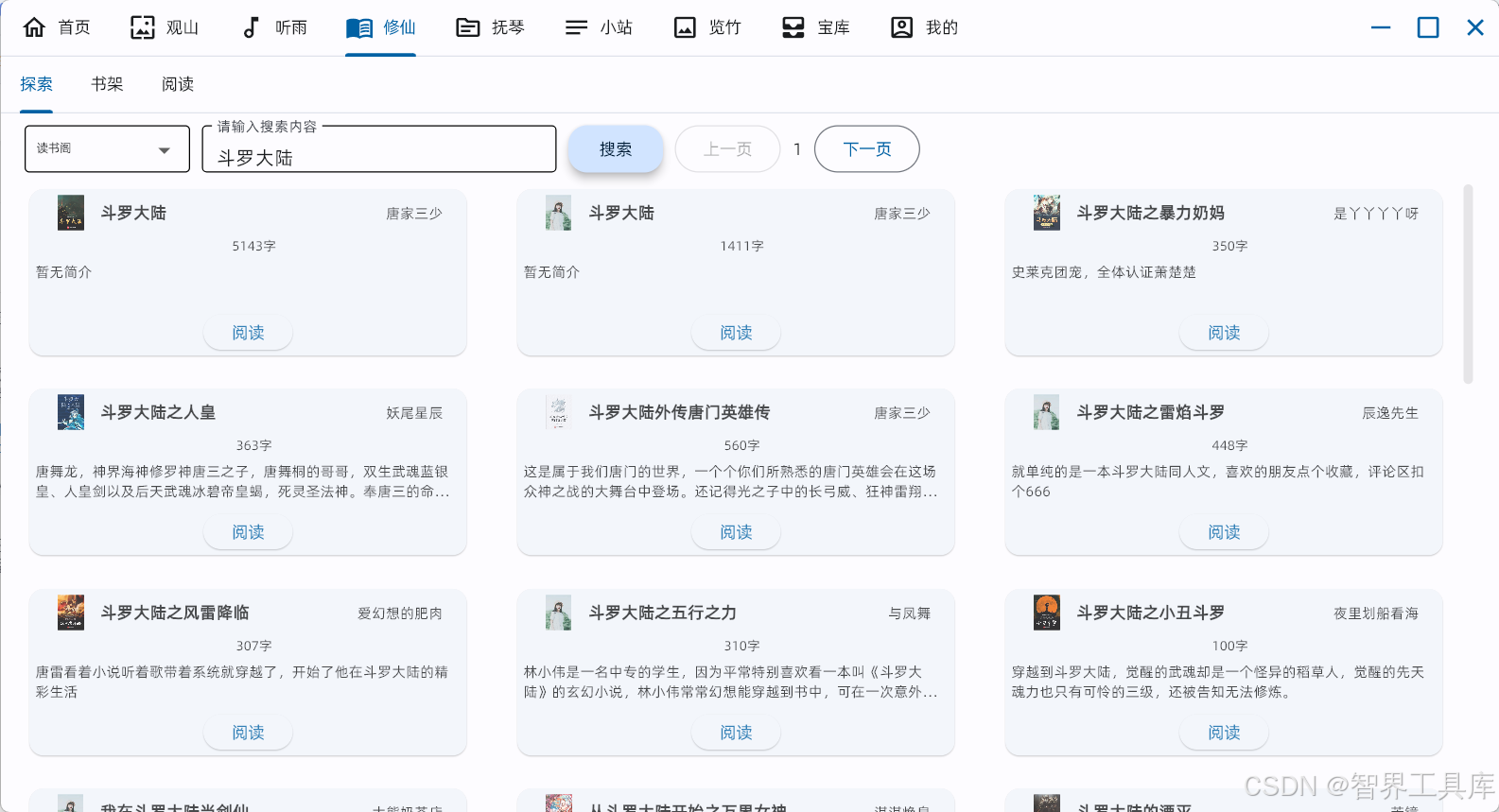Click cover of 斗罗大陆 1411字 book
Screen dimensions: 1499x812
pyautogui.click(x=559, y=213)
